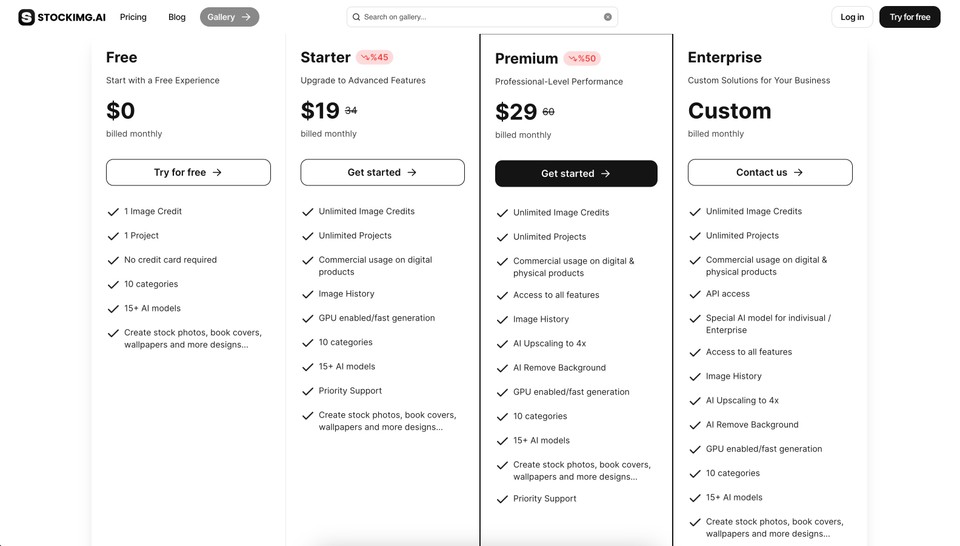Click the black 'Try for free' header button

click(910, 17)
